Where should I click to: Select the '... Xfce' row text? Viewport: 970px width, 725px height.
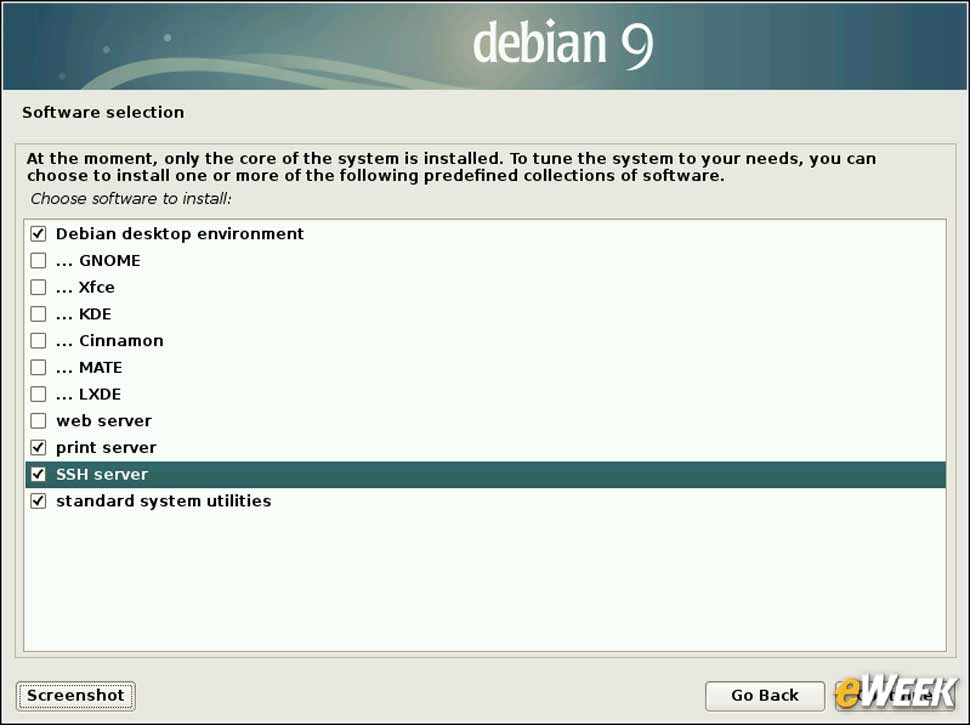[x=85, y=287]
